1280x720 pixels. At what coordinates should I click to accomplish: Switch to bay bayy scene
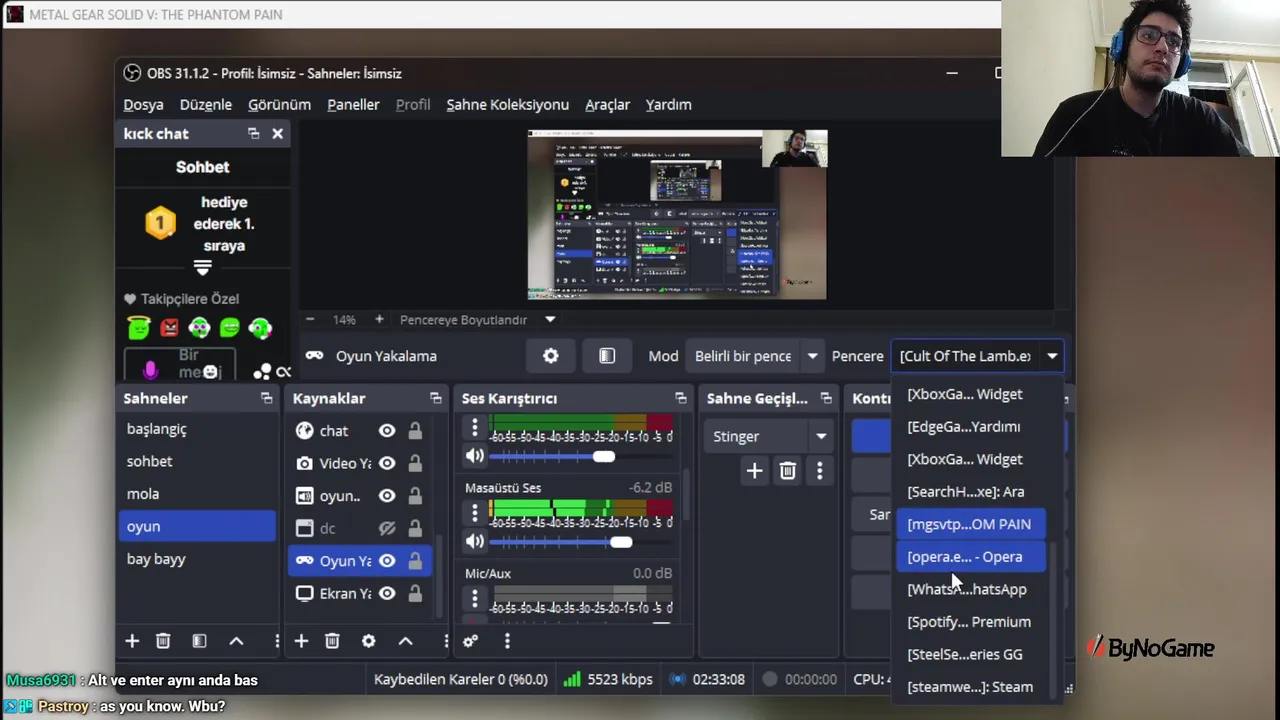197,559
